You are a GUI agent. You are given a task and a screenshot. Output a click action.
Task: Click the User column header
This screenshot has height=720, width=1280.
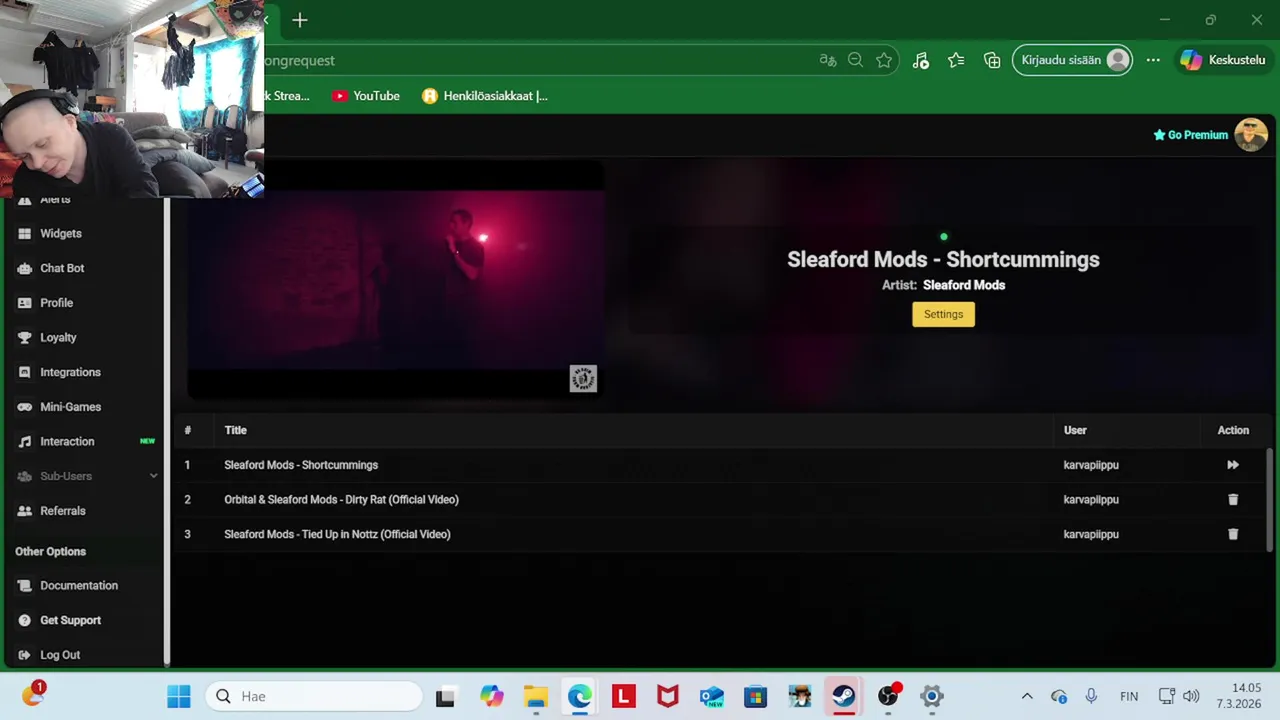(x=1075, y=430)
